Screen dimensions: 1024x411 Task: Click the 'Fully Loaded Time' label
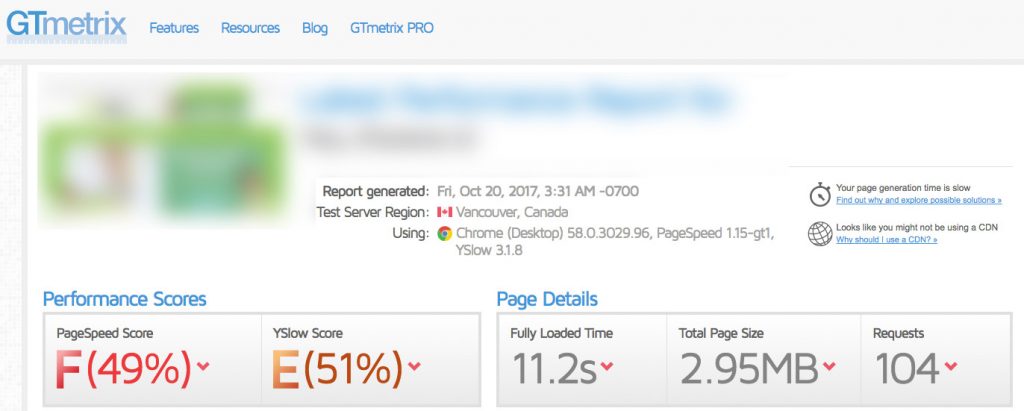point(562,333)
